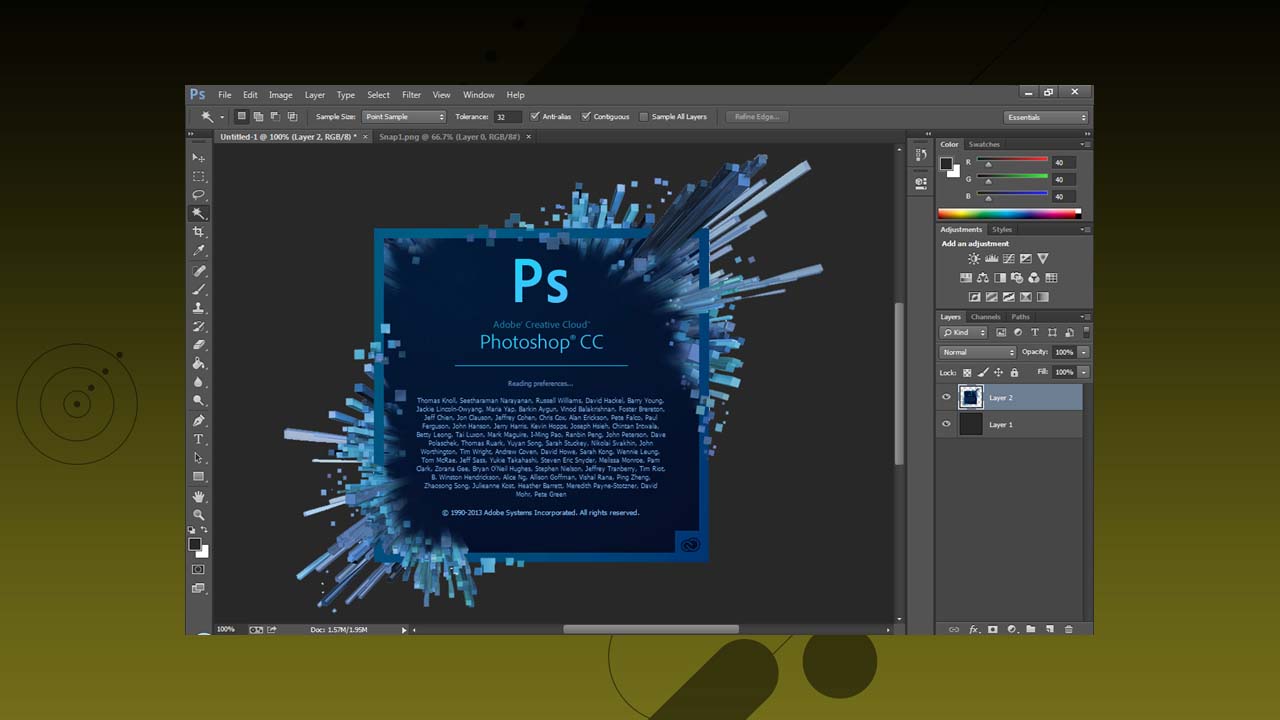The height and width of the screenshot is (720, 1280).
Task: Toggle Quick Mask mode icon
Action: (198, 570)
